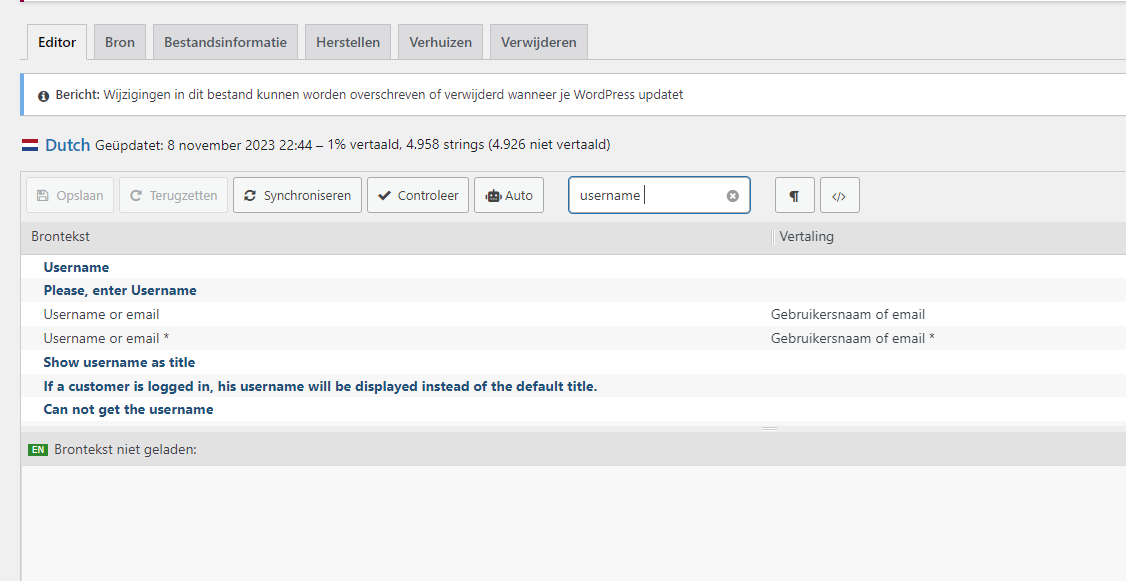Click the Controleer check button

(x=418, y=195)
